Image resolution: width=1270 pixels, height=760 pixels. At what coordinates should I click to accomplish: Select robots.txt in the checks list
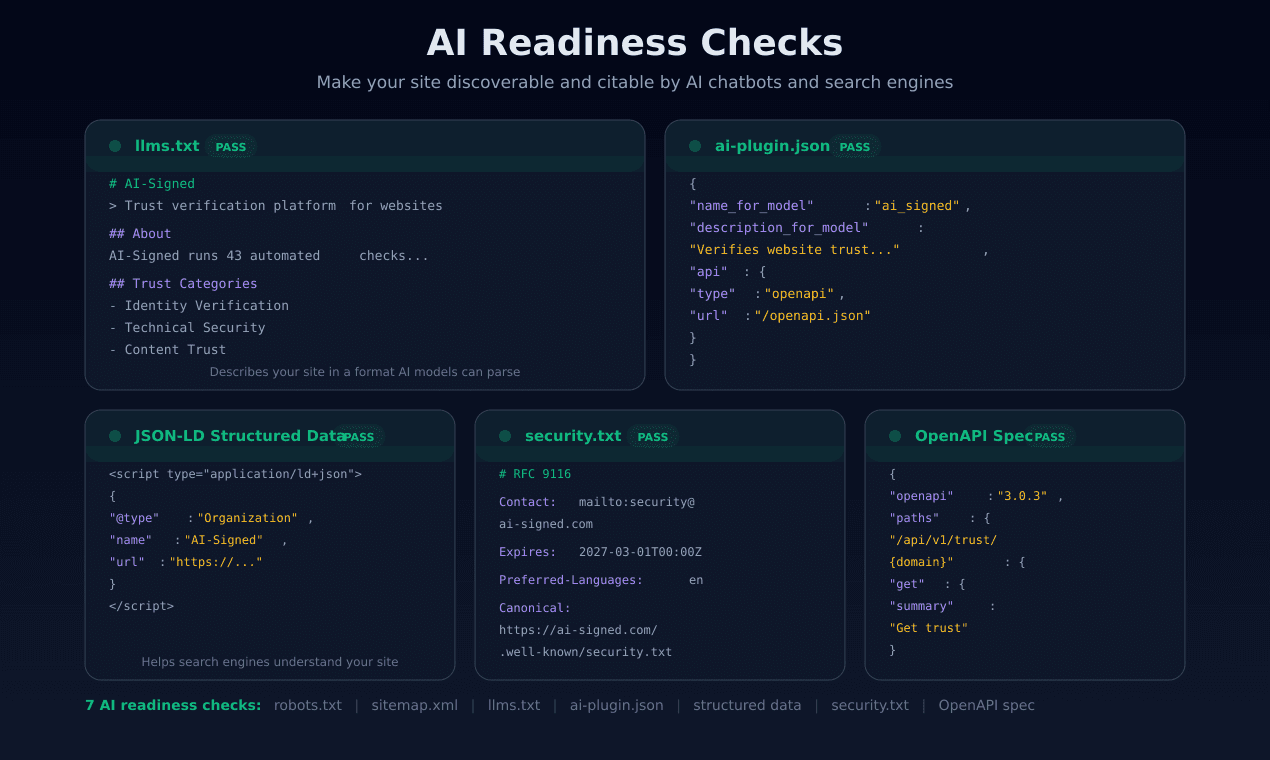point(307,705)
